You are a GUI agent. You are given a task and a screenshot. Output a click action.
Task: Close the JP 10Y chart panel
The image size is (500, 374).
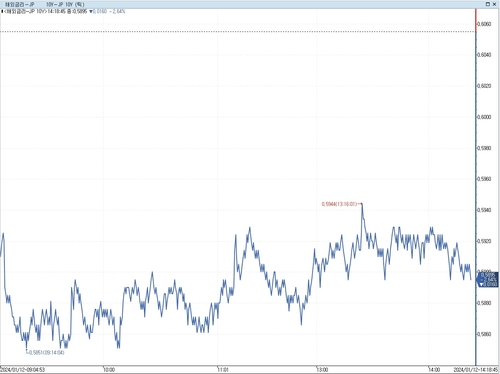point(494,4)
